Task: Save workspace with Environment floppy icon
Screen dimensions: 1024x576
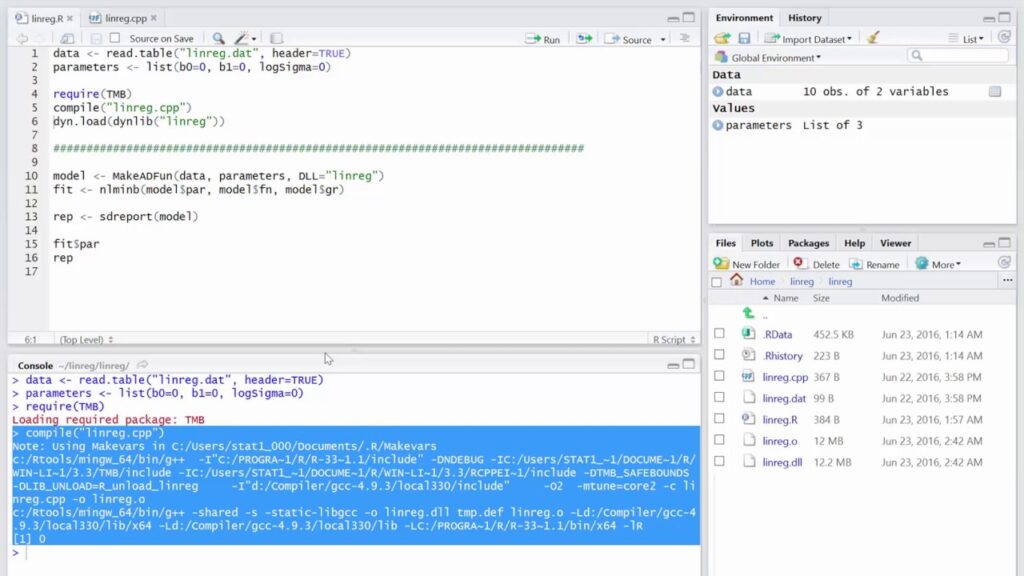Action: (744, 39)
